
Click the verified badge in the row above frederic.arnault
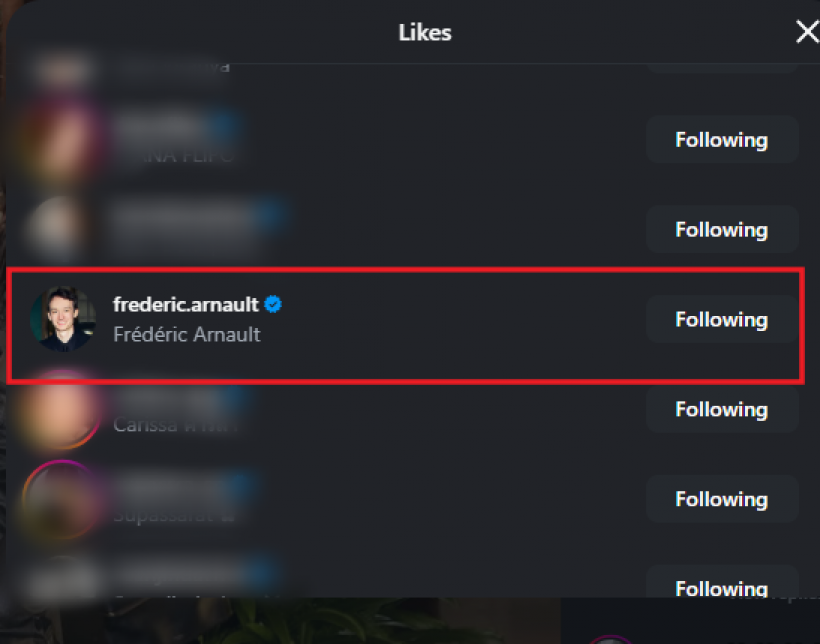coord(274,214)
